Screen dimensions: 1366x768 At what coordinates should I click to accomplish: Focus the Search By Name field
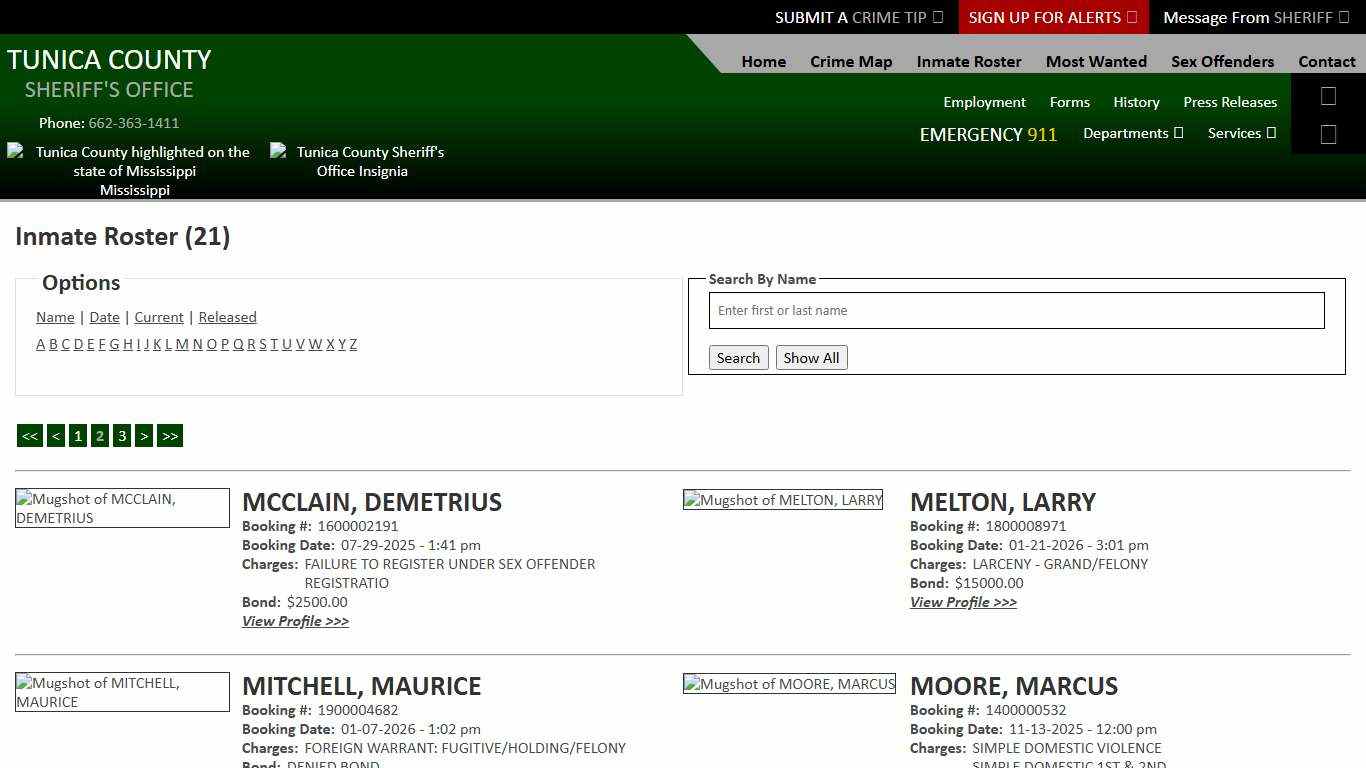click(1016, 310)
